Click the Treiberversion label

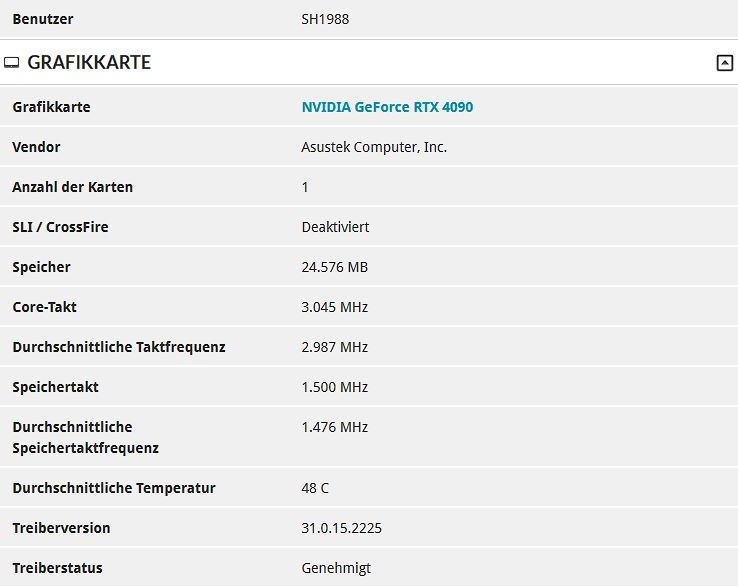(61, 528)
